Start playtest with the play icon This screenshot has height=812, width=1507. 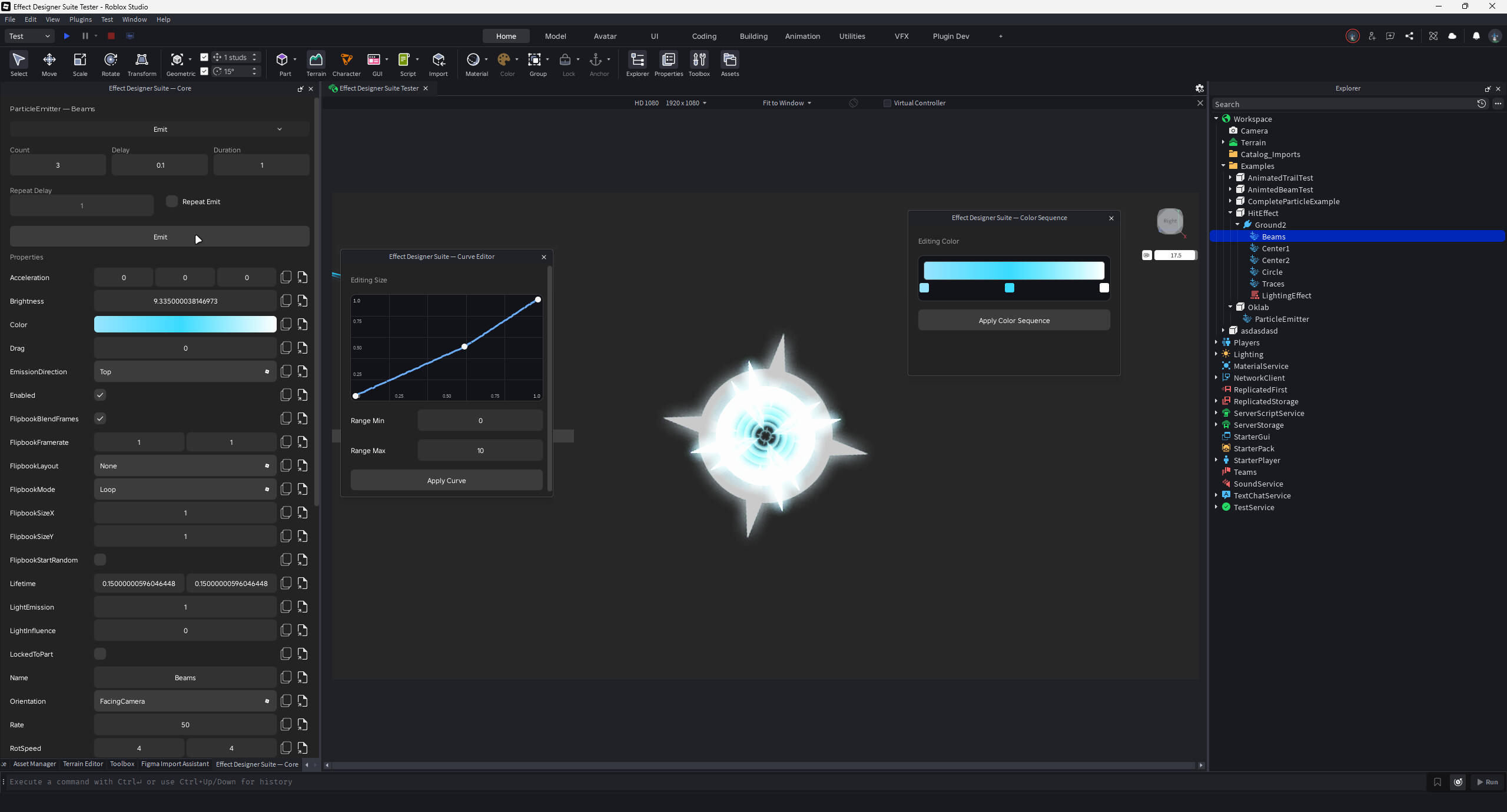click(x=67, y=36)
